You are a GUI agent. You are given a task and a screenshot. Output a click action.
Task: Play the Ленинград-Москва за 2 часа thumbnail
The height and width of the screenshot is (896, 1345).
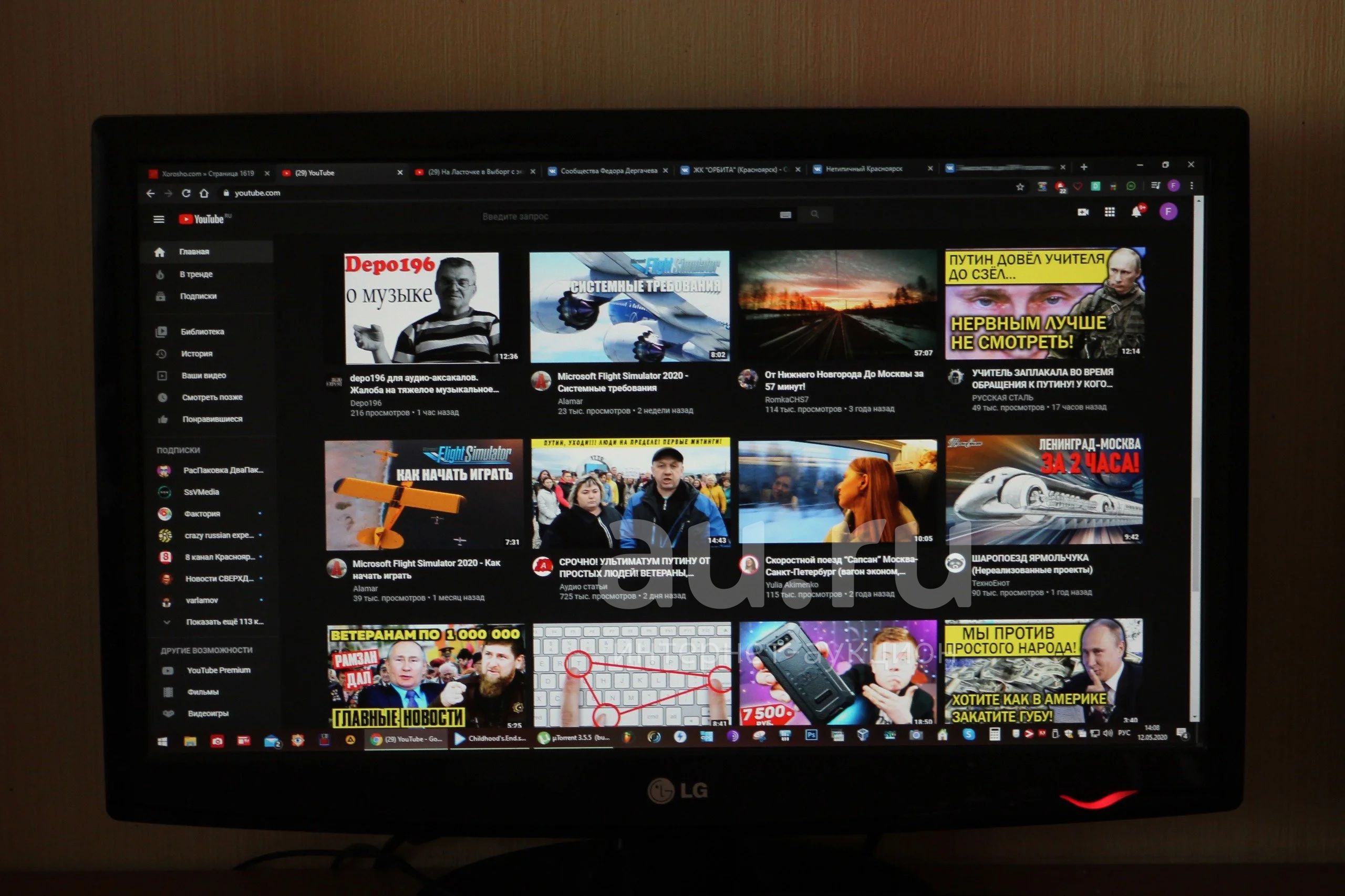[x=1044, y=489]
